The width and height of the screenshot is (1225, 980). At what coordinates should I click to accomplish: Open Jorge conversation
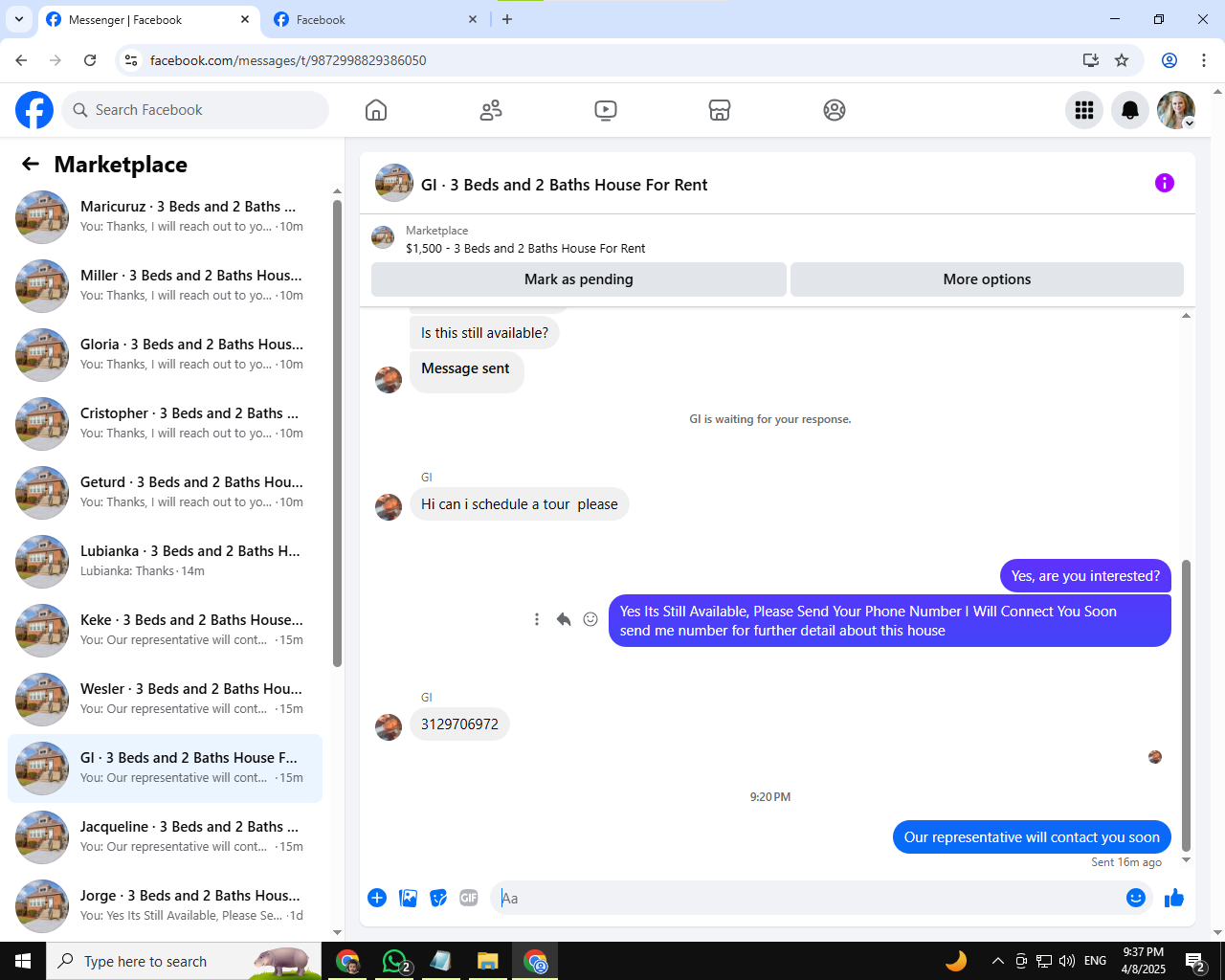(x=165, y=906)
